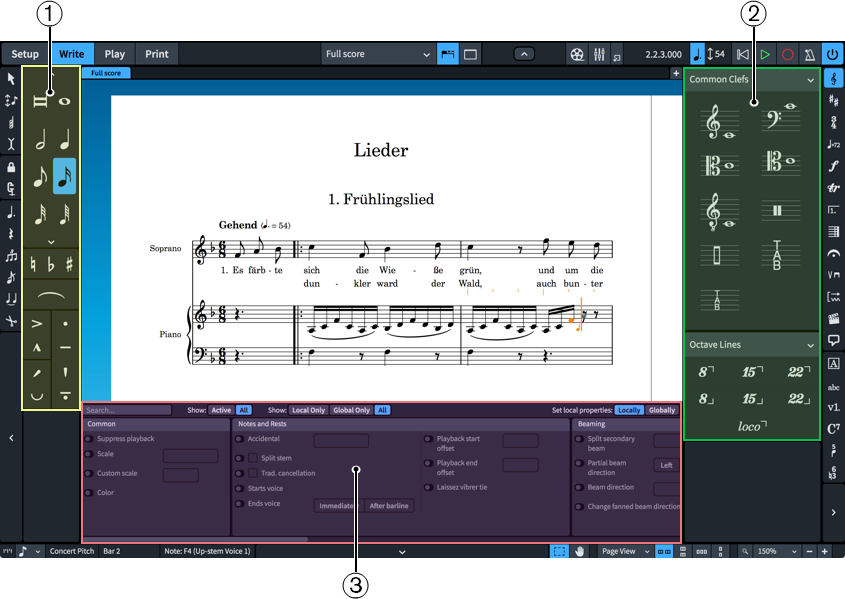Select the whole note duration
This screenshot has width=845, height=599.
pyautogui.click(x=66, y=101)
